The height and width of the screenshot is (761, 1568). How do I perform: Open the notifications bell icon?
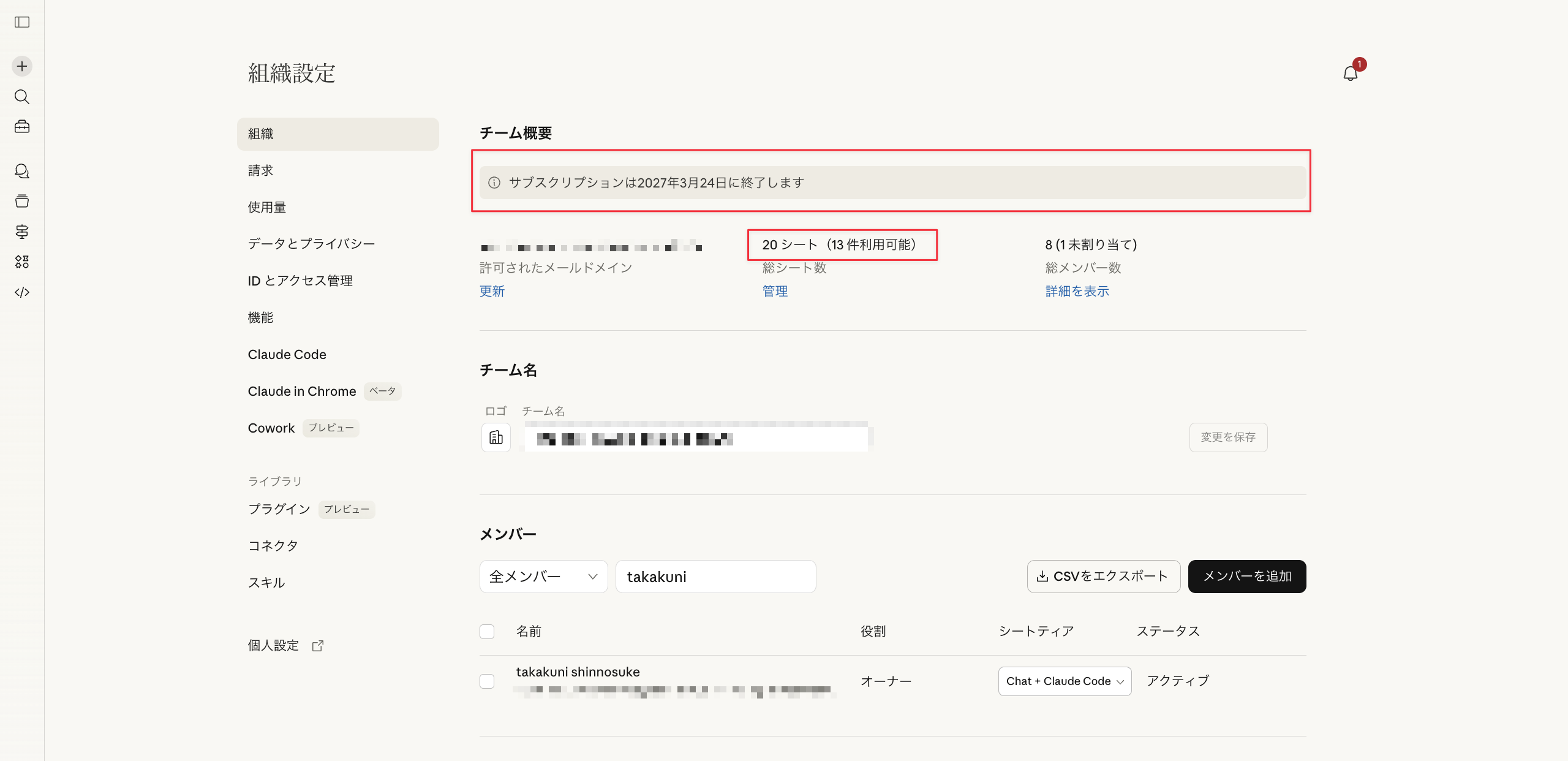[x=1350, y=74]
